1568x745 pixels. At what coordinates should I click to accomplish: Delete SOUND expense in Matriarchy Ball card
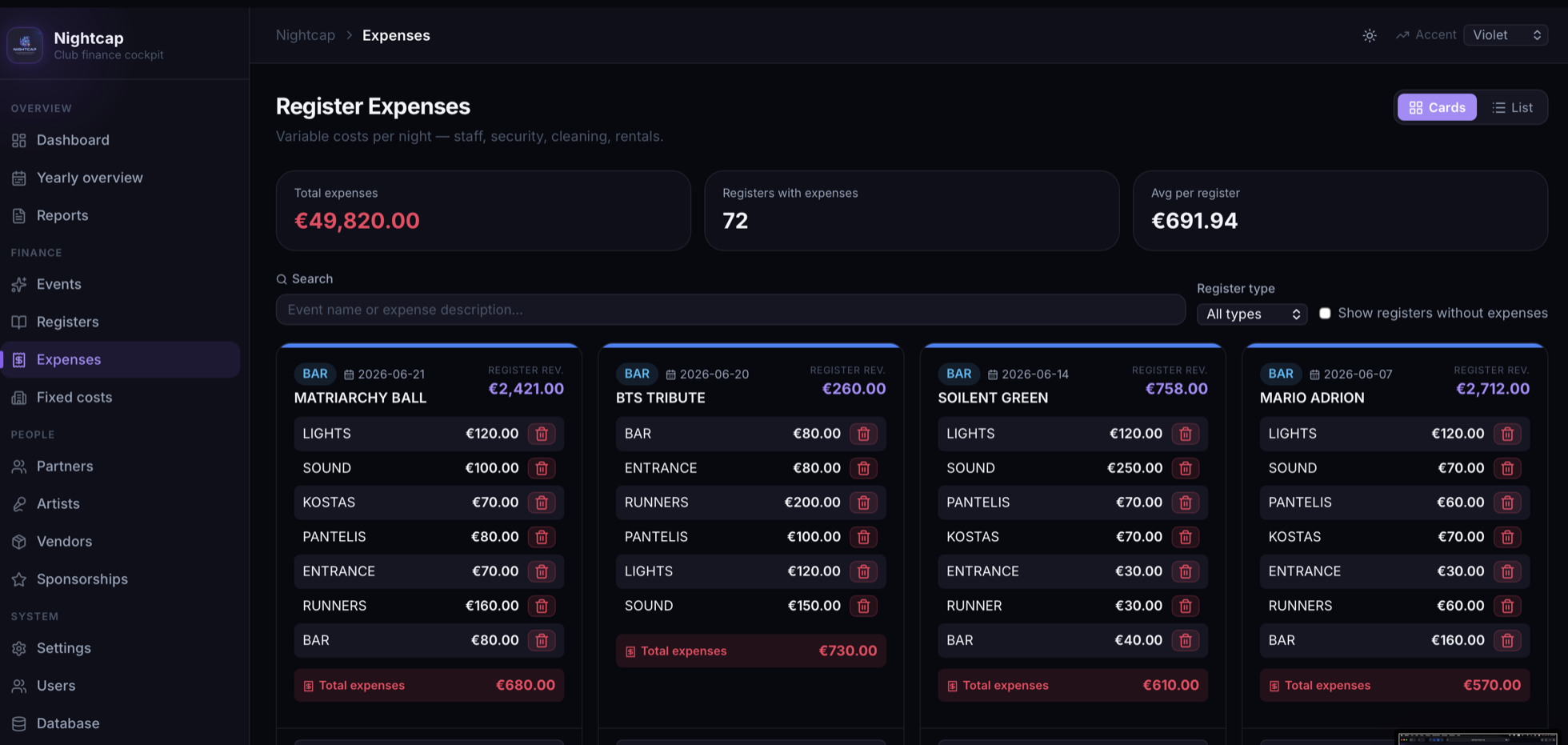click(x=542, y=468)
